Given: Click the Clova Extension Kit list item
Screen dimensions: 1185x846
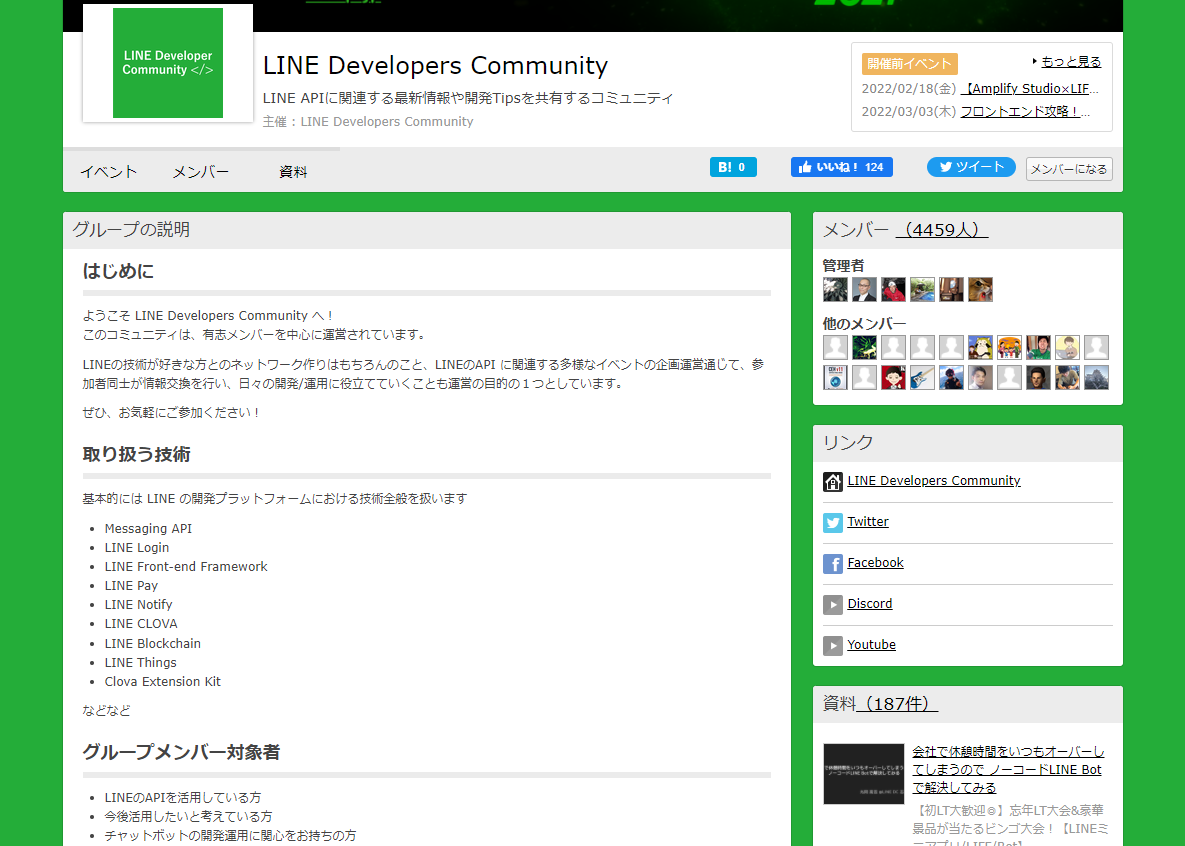Looking at the screenshot, I should (162, 681).
